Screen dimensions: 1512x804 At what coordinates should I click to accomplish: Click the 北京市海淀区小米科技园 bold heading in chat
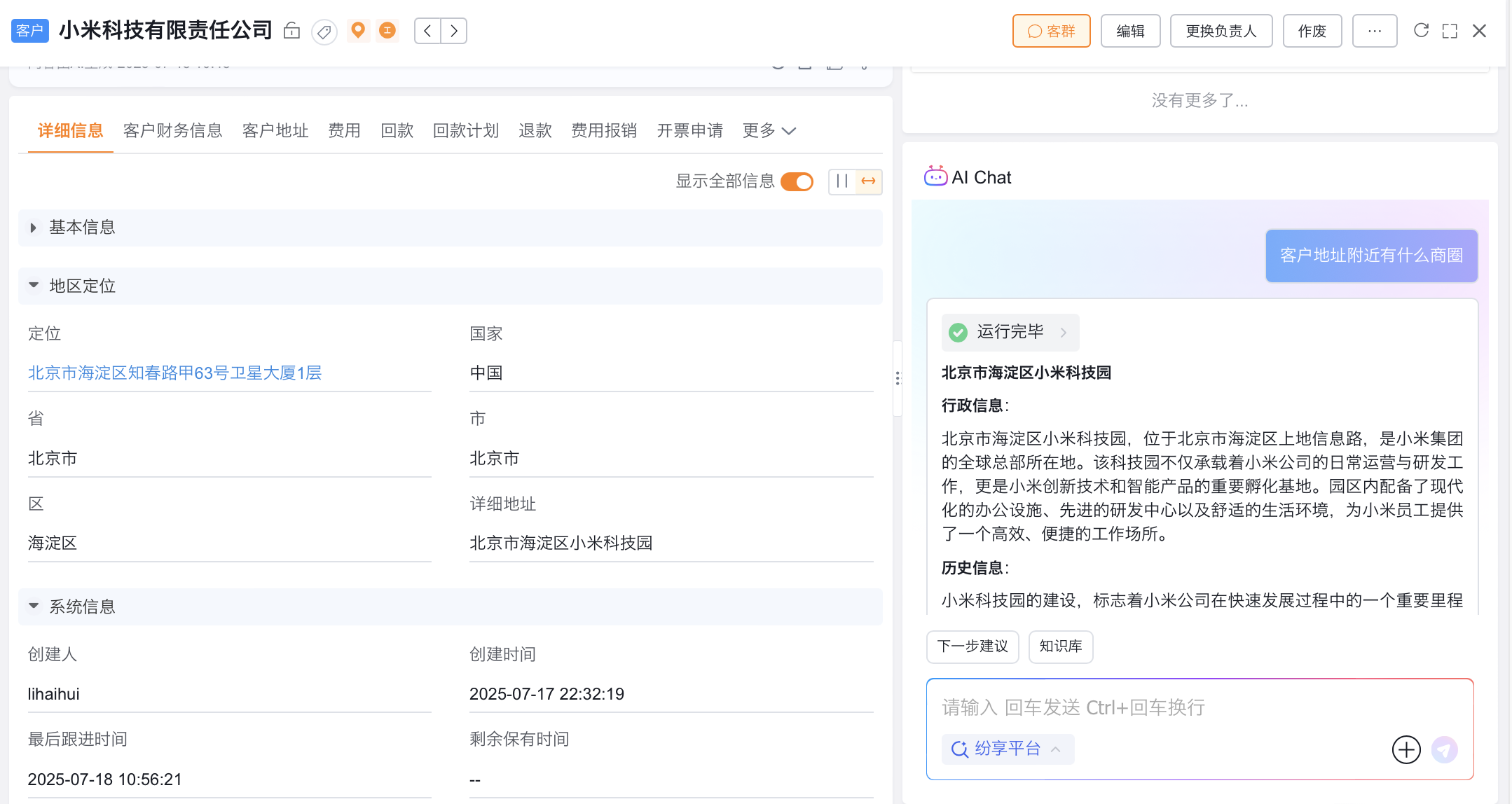click(1026, 373)
